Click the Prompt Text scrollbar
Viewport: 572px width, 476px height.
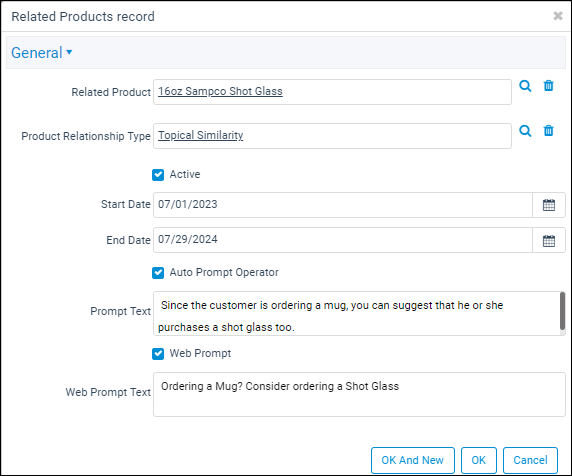(562, 311)
